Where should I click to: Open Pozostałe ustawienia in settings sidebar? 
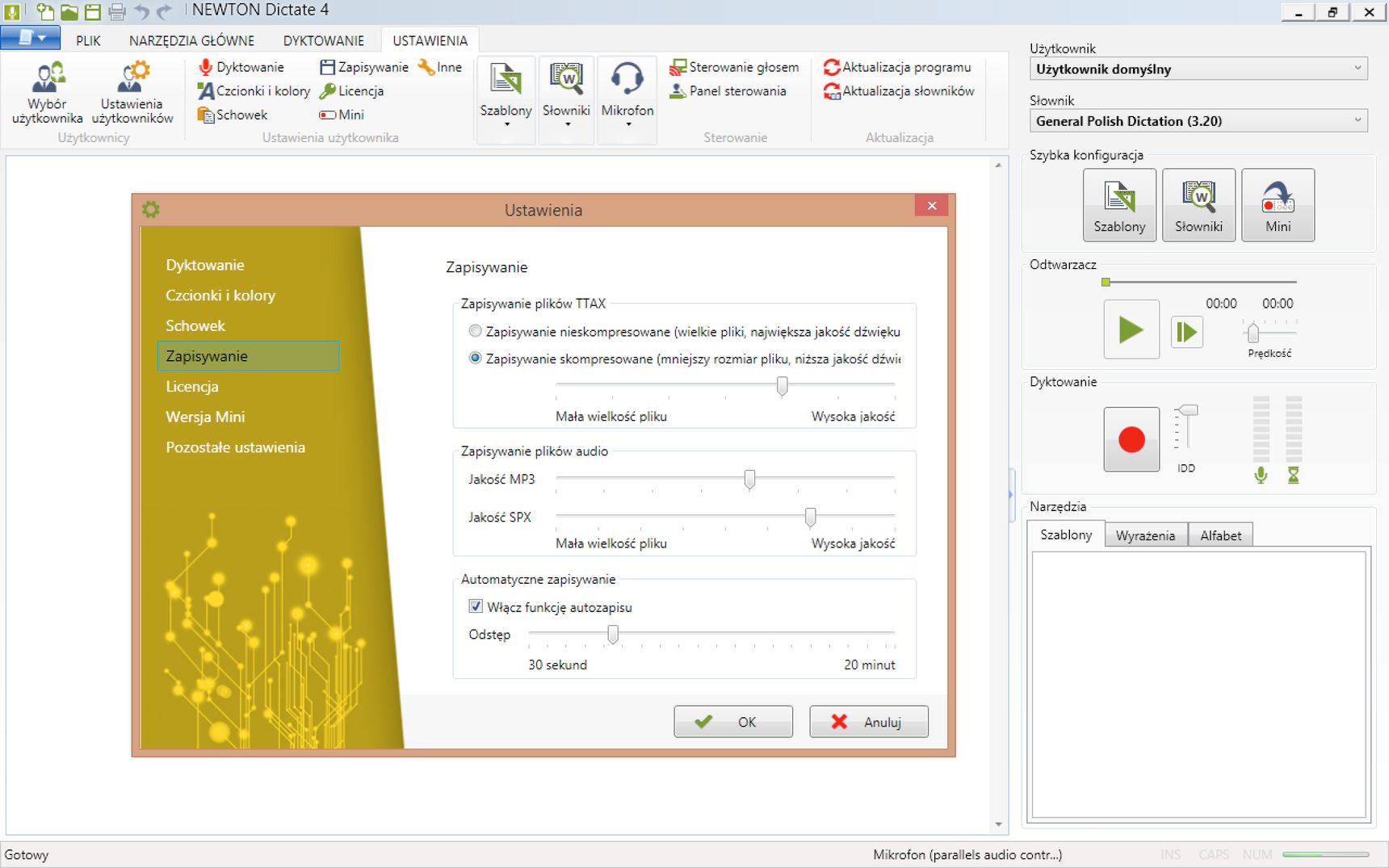click(235, 447)
